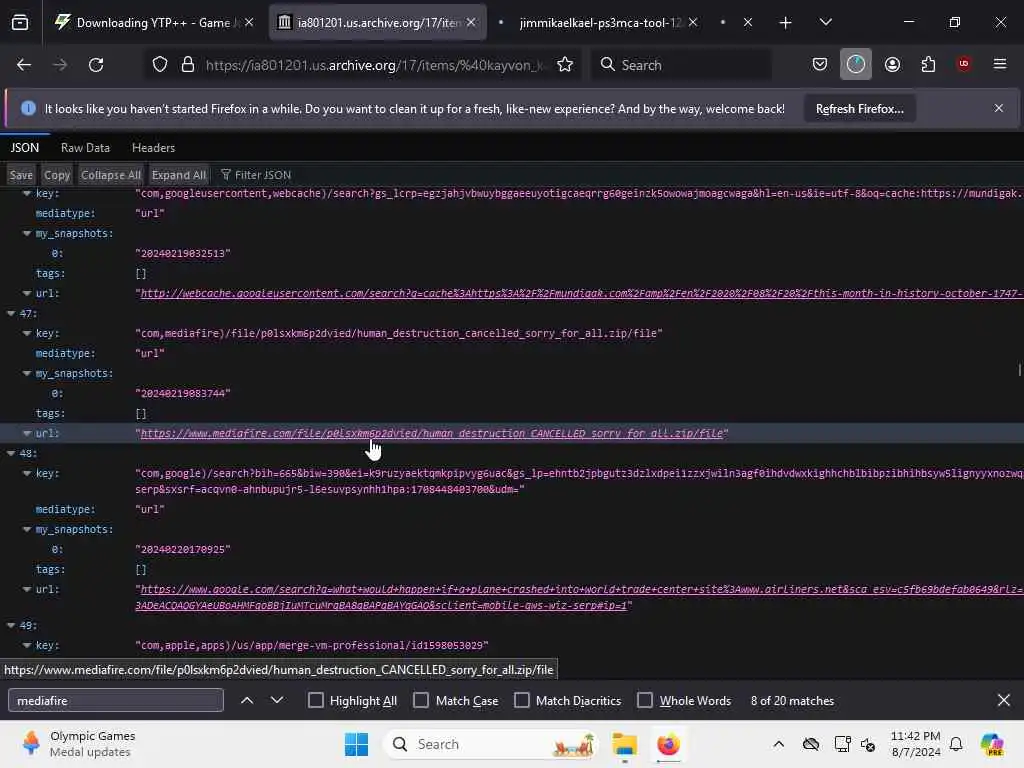Close the Downloading YTP++ tab
Image resolution: width=1024 pixels, height=768 pixels.
[249, 23]
